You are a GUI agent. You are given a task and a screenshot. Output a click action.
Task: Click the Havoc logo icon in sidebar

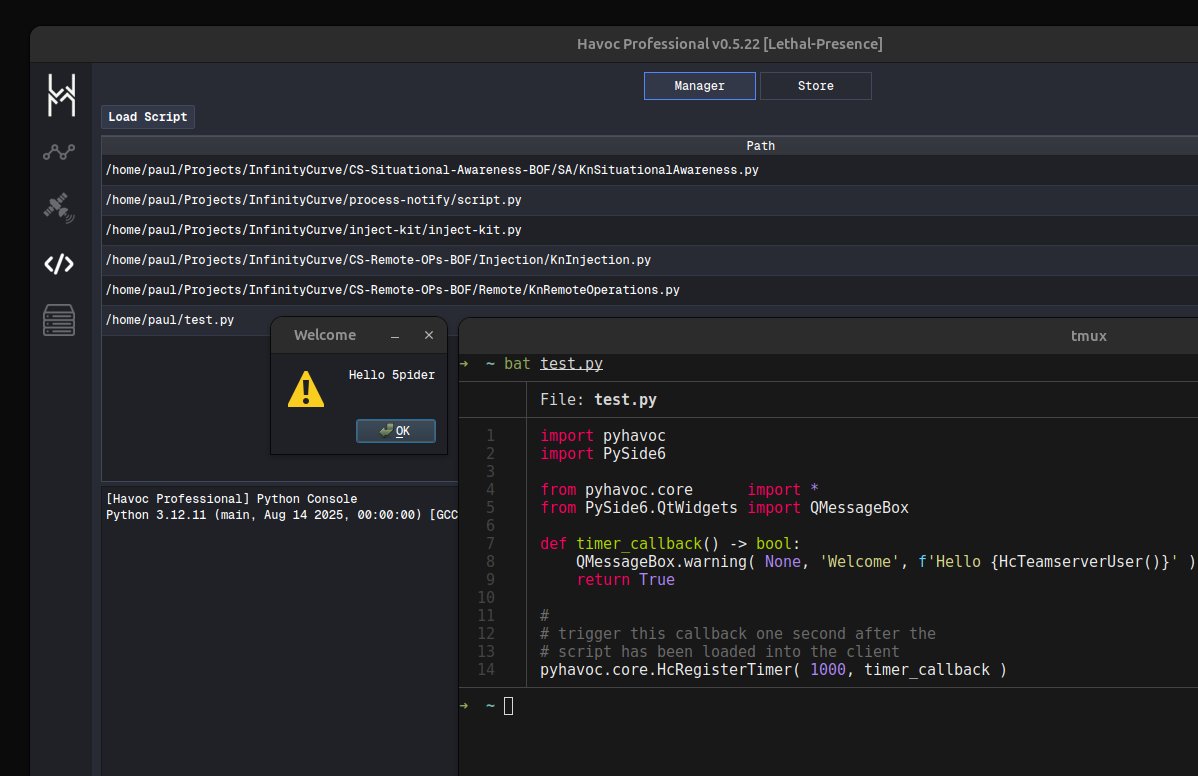(x=61, y=95)
